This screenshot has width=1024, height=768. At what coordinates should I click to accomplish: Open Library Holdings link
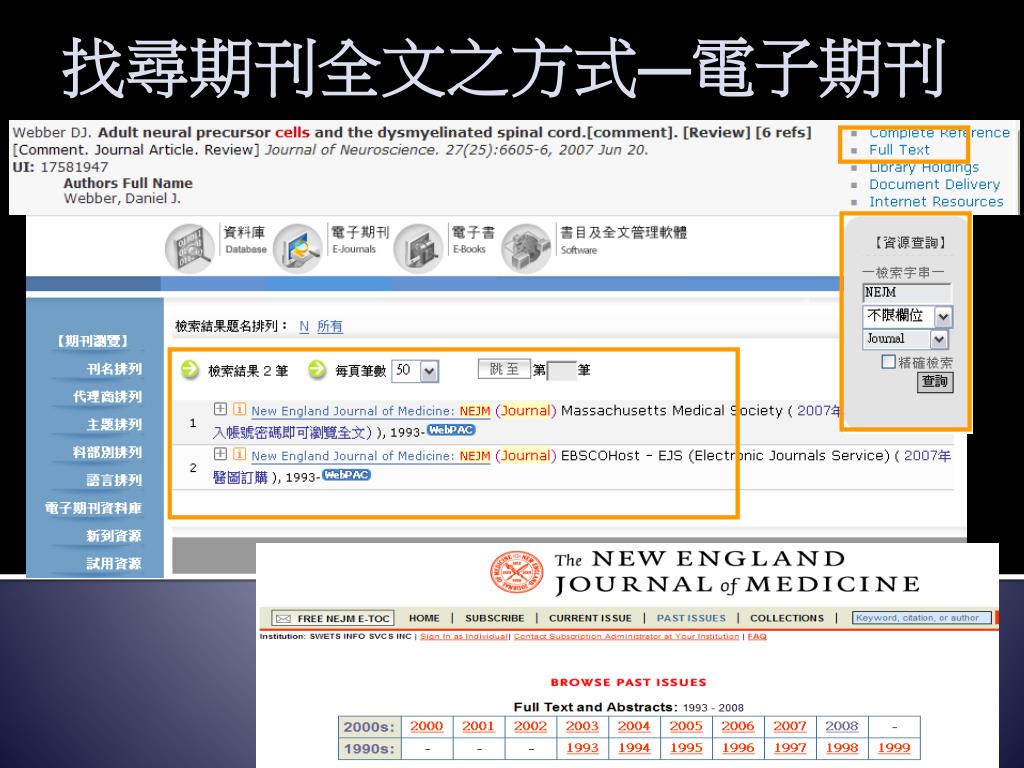tap(923, 167)
